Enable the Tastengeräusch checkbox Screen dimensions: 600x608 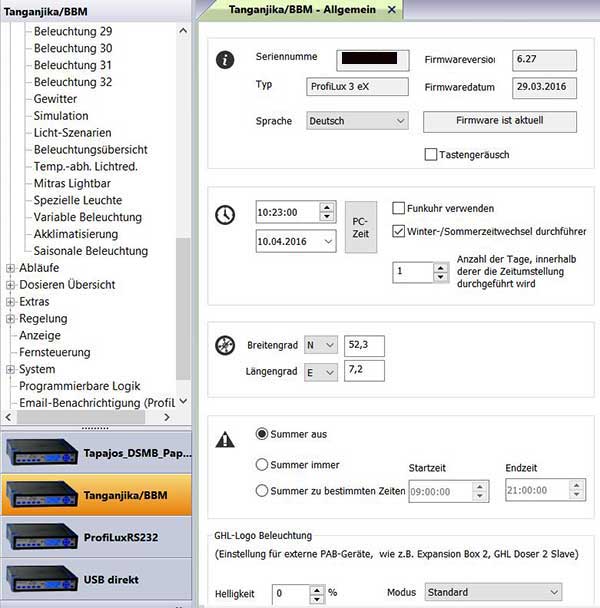431,155
